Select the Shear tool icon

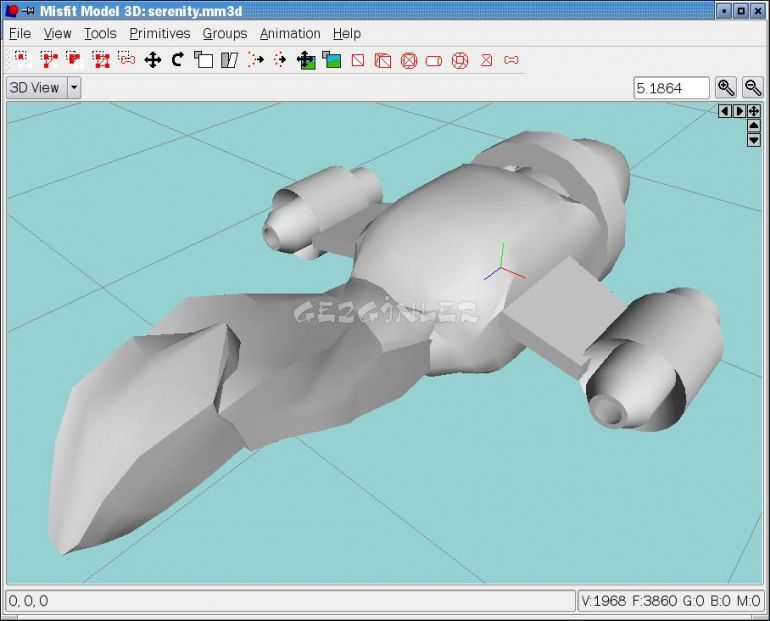coord(229,60)
